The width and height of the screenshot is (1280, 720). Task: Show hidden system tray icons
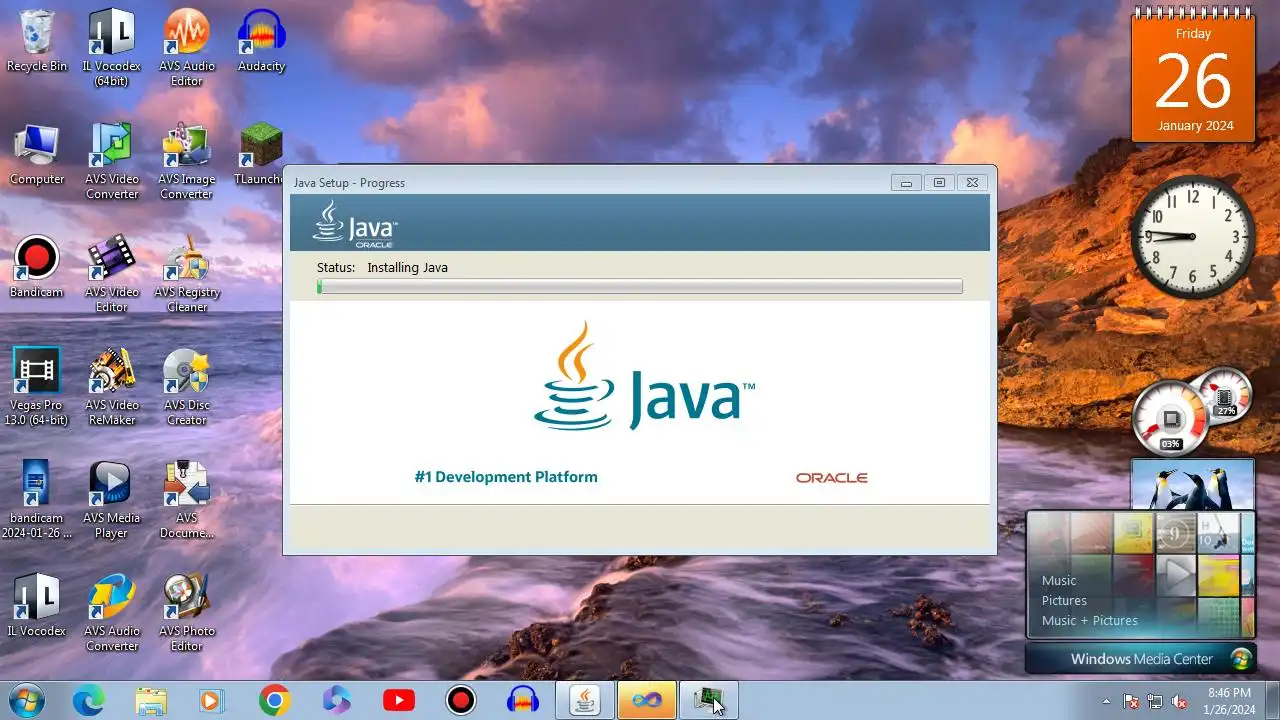(1106, 701)
